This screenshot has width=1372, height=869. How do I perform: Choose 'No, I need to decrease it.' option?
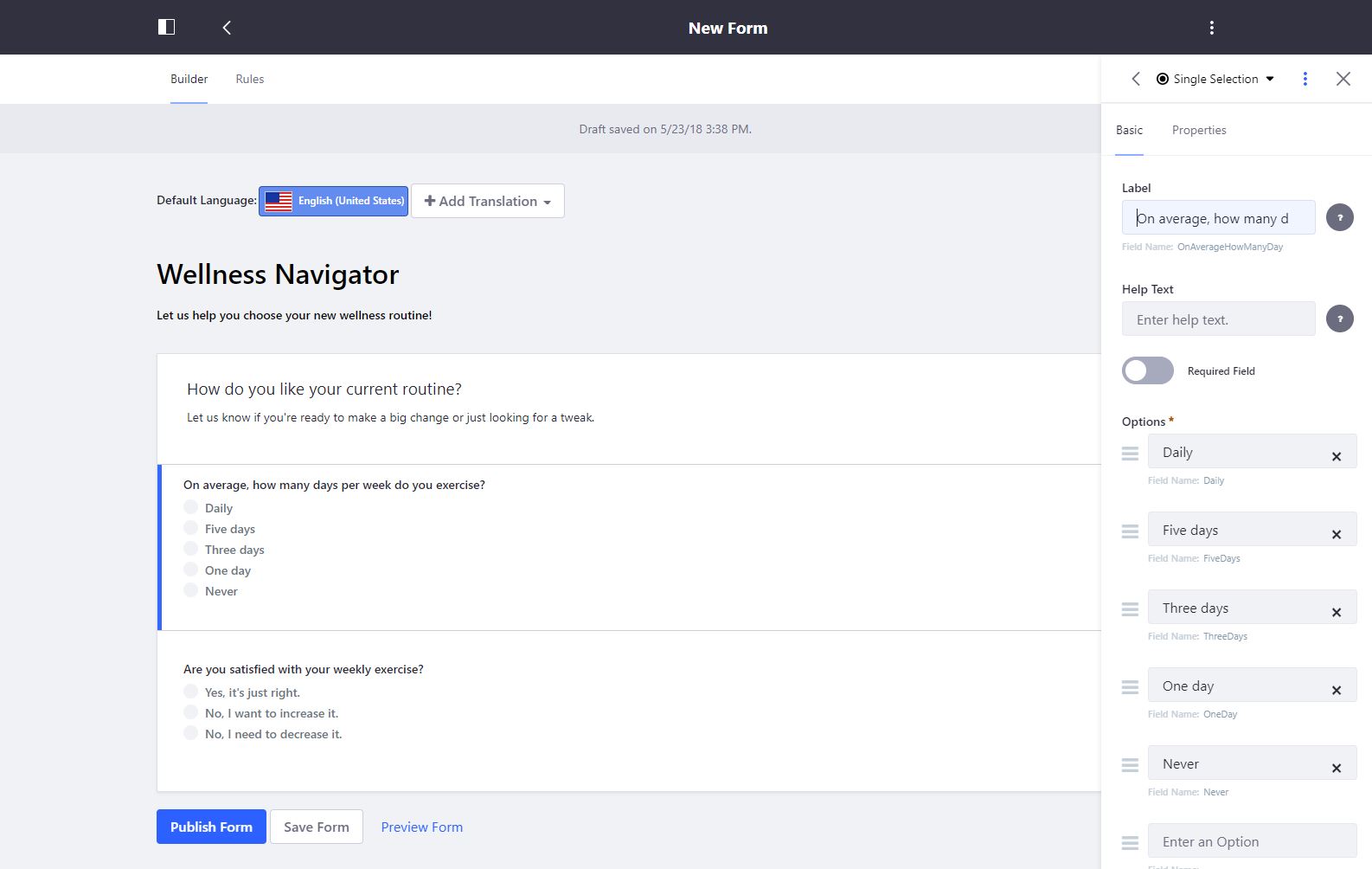click(190, 733)
